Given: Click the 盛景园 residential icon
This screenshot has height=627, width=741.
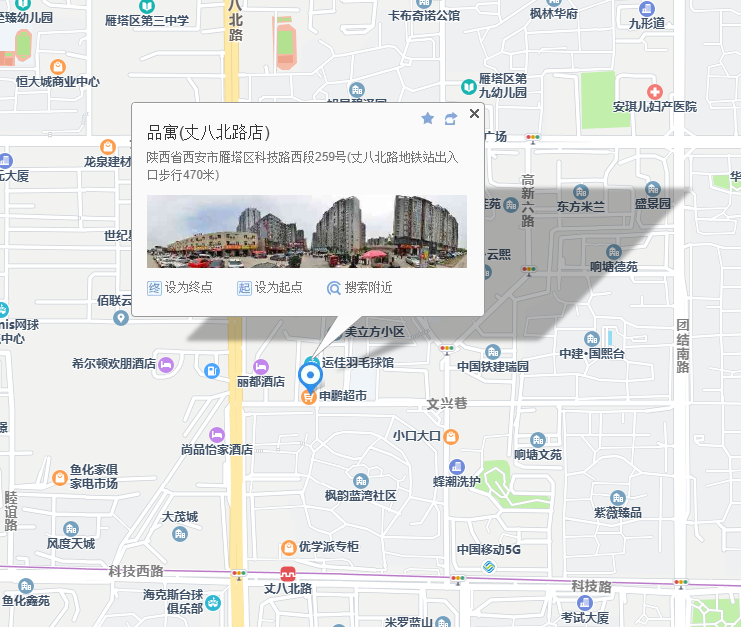Looking at the screenshot, I should (653, 189).
